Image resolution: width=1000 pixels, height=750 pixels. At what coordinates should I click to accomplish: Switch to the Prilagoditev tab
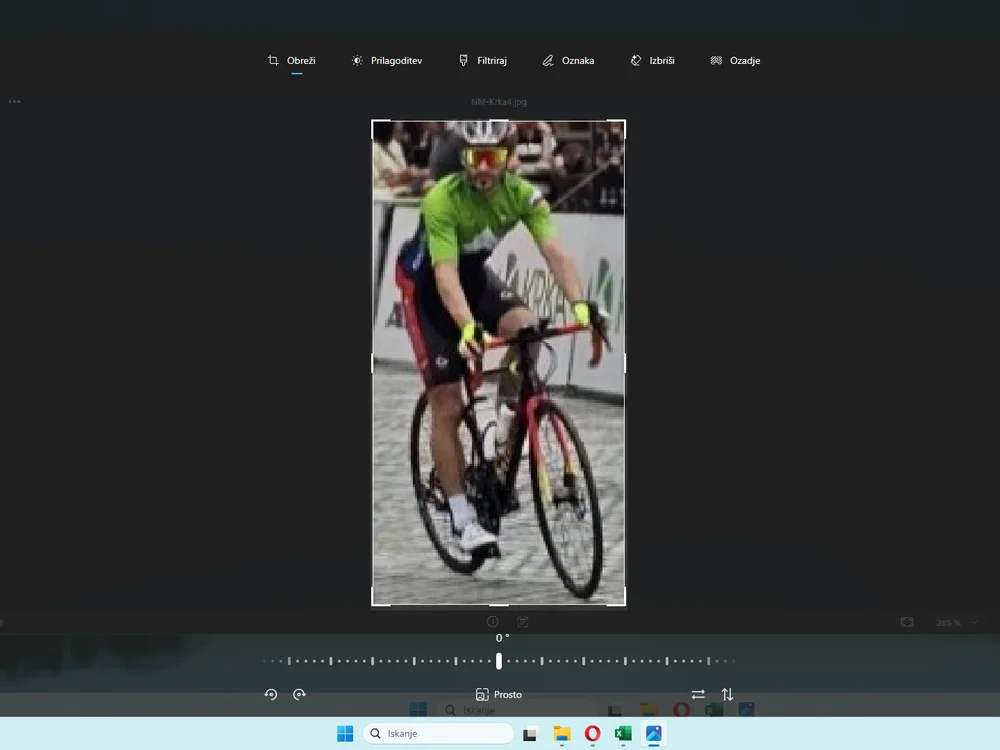pos(386,61)
